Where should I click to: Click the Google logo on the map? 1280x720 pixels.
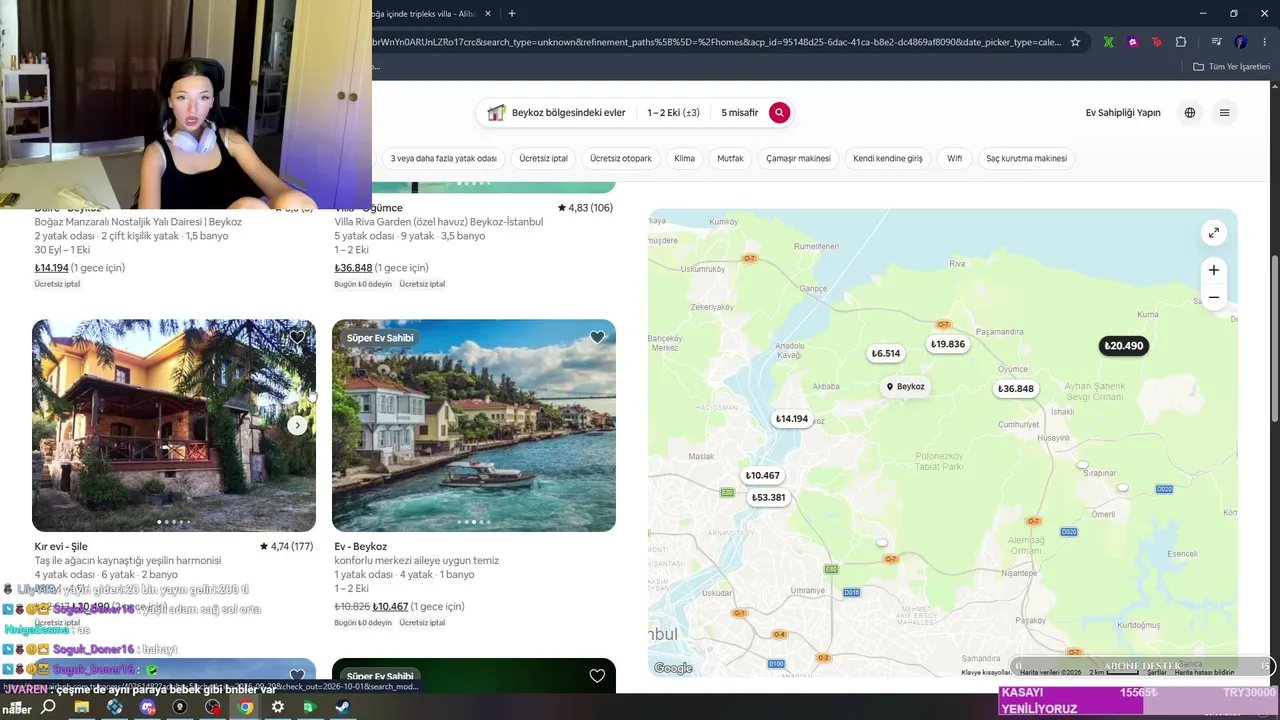[673, 668]
